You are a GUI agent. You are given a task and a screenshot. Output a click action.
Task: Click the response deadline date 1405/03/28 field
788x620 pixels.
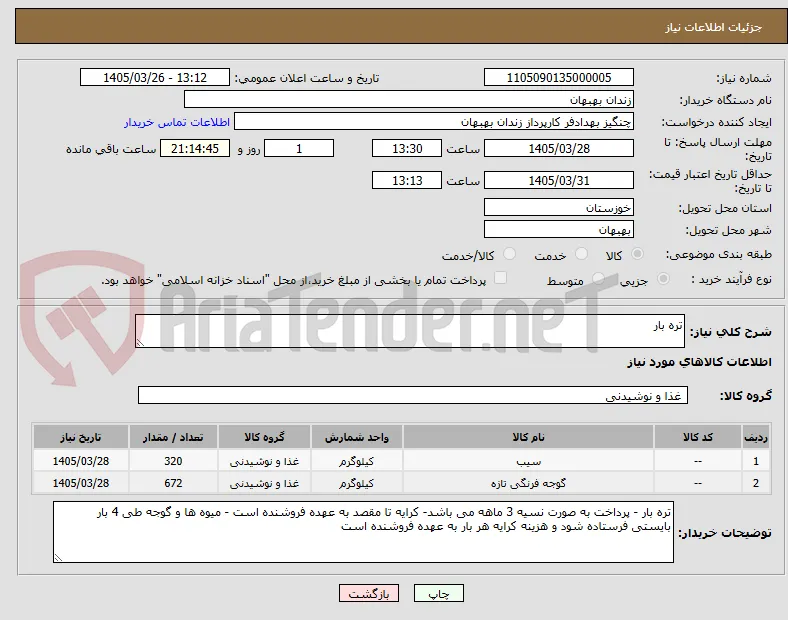[x=558, y=149]
